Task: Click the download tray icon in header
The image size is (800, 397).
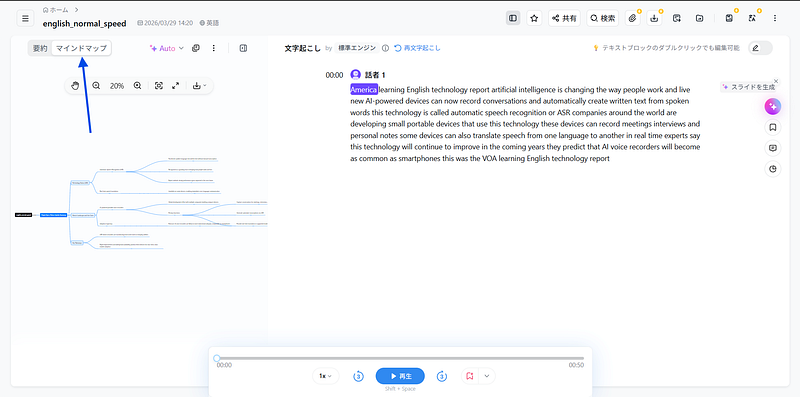Action: (x=654, y=18)
